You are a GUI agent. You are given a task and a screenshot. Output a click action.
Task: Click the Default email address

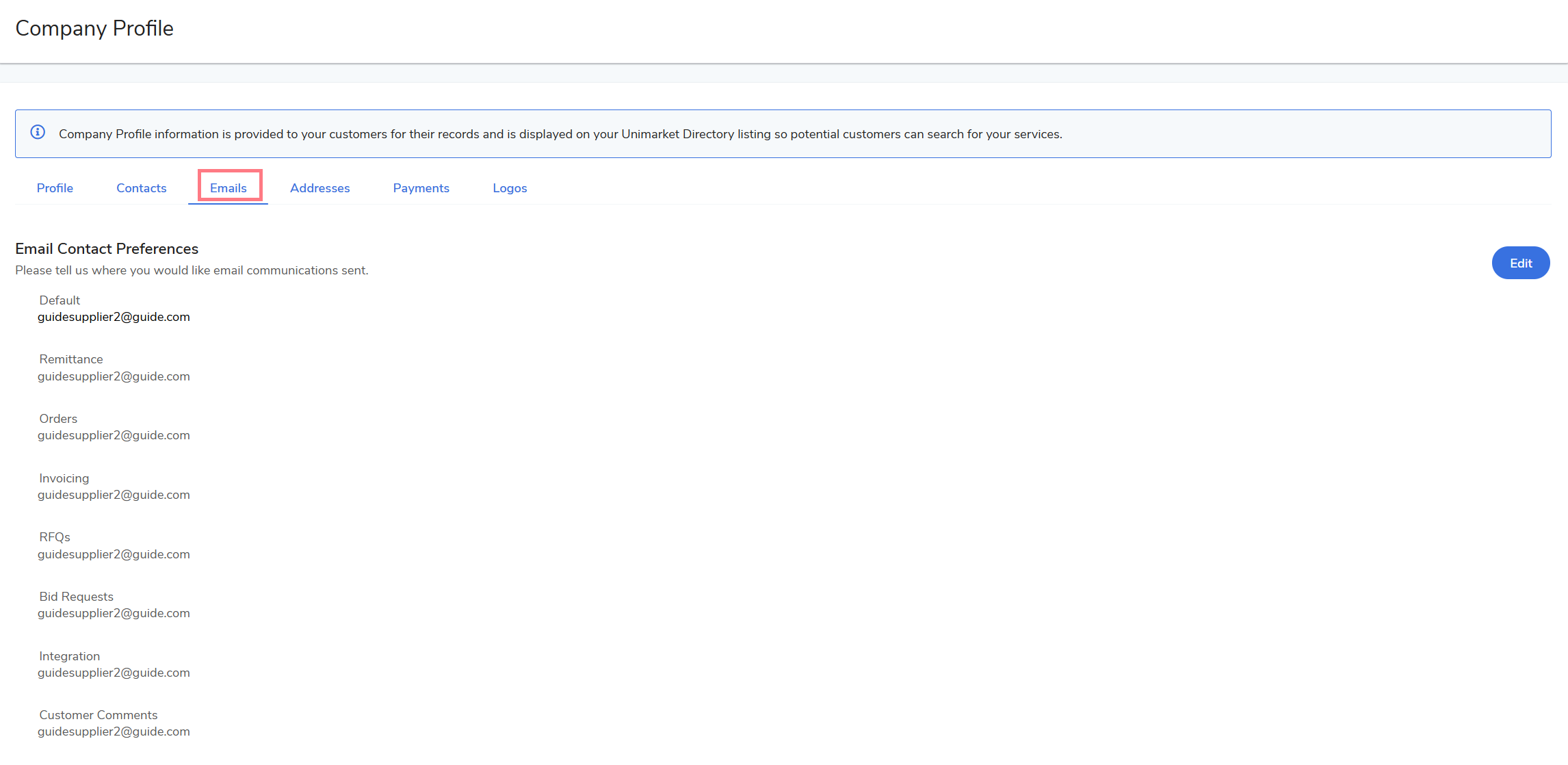pos(114,317)
